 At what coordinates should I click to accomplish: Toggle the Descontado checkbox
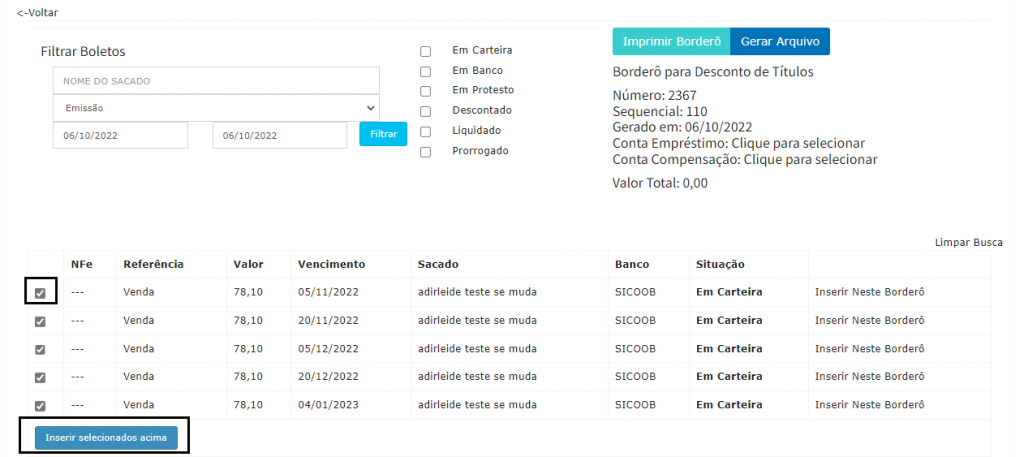pyautogui.click(x=426, y=111)
